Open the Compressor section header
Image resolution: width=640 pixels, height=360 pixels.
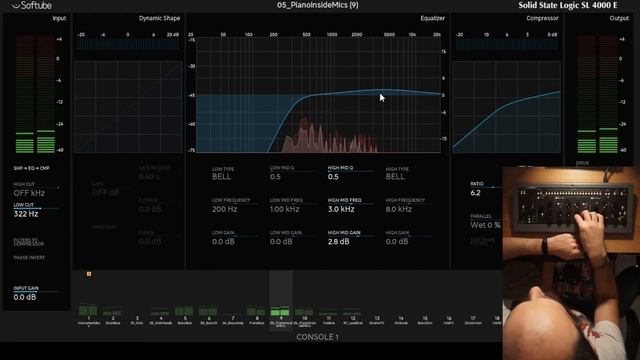542,18
